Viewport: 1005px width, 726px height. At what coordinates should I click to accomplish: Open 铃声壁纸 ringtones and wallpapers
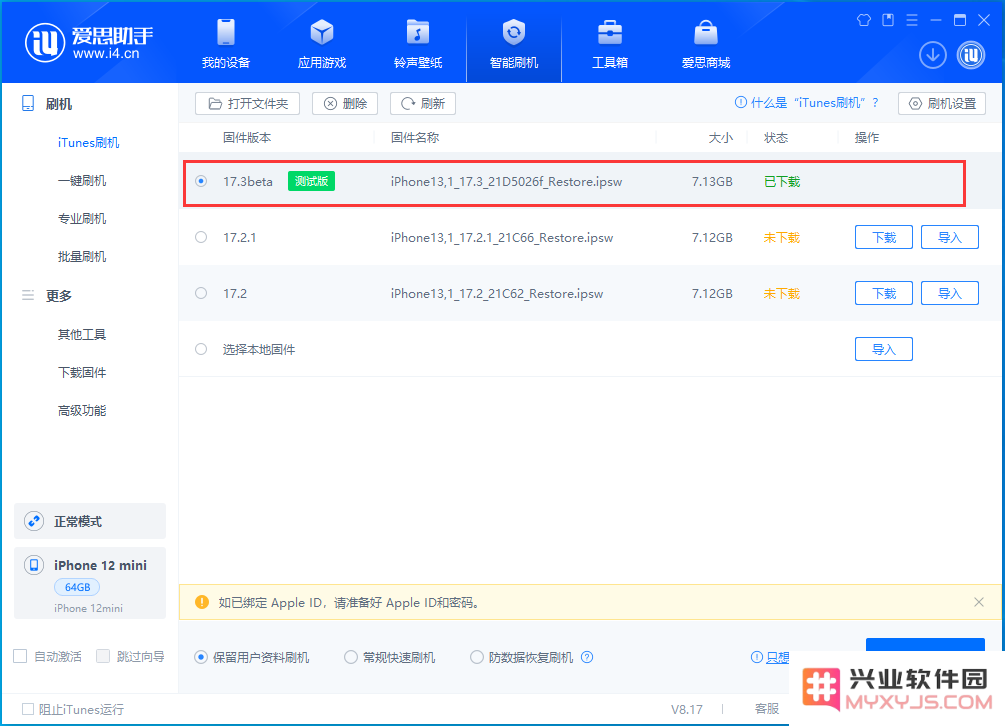click(418, 44)
